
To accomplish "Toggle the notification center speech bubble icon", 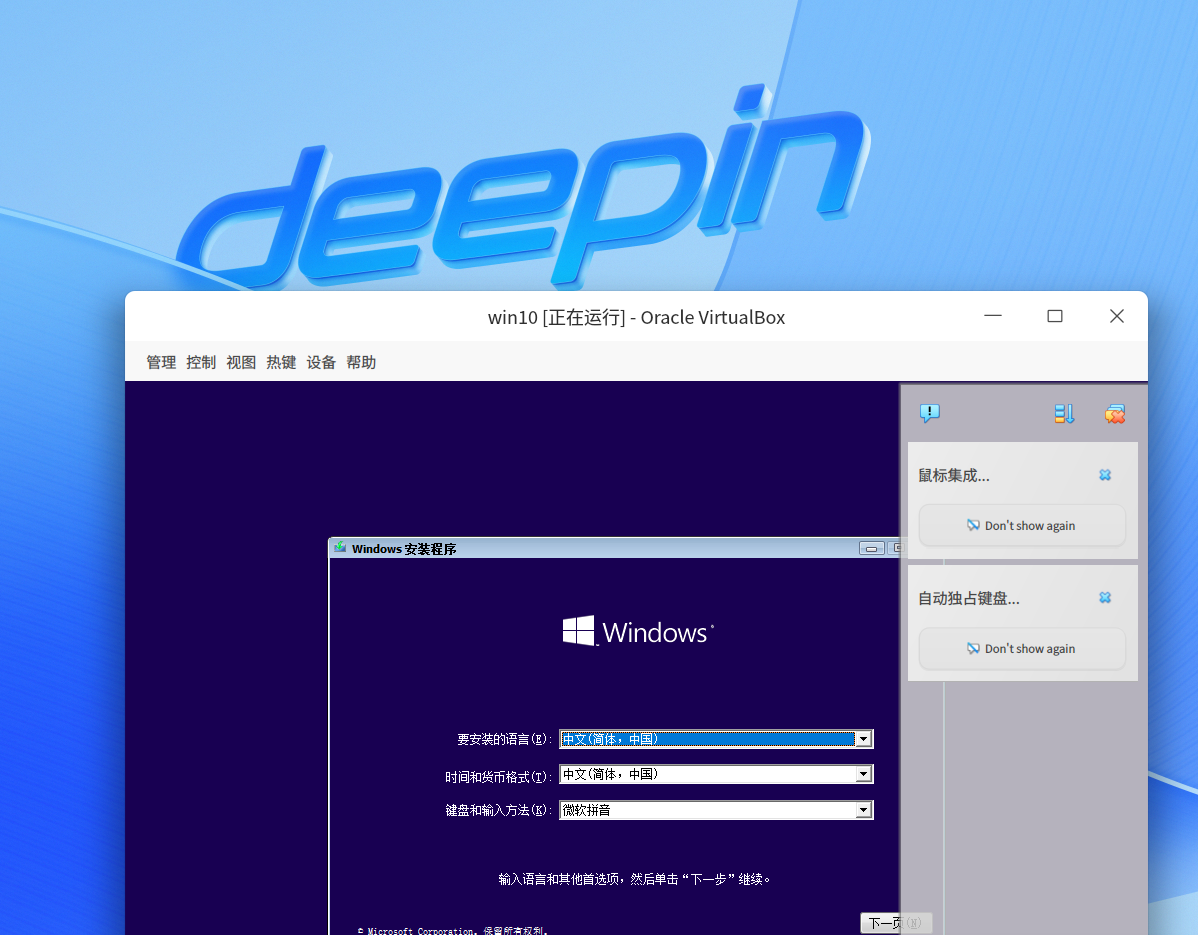I will point(929,413).
